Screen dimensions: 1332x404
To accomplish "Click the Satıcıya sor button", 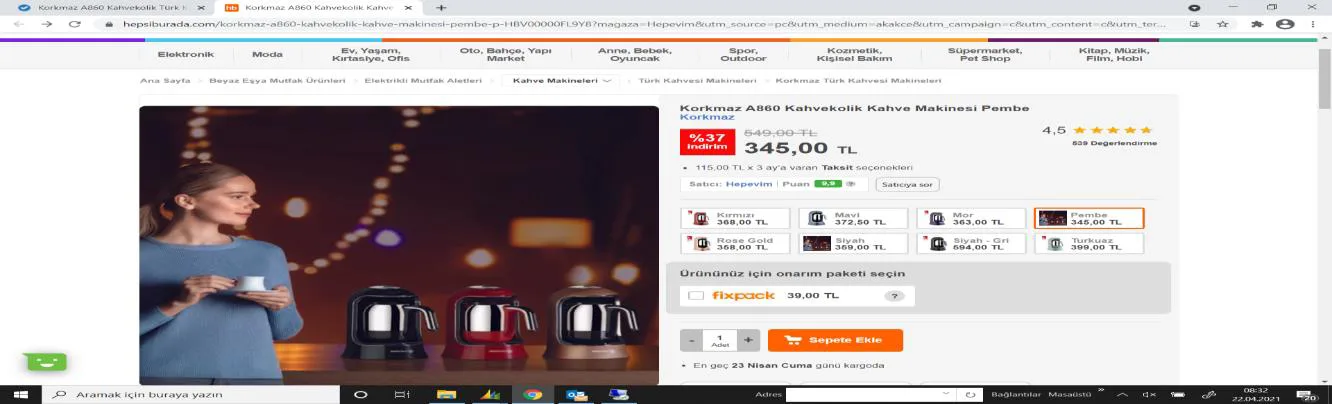I will (907, 184).
